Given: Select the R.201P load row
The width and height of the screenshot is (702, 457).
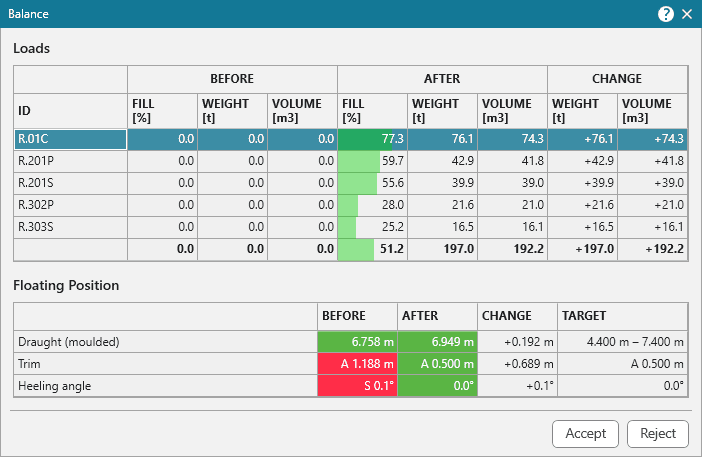Looking at the screenshot, I should [x=351, y=161].
